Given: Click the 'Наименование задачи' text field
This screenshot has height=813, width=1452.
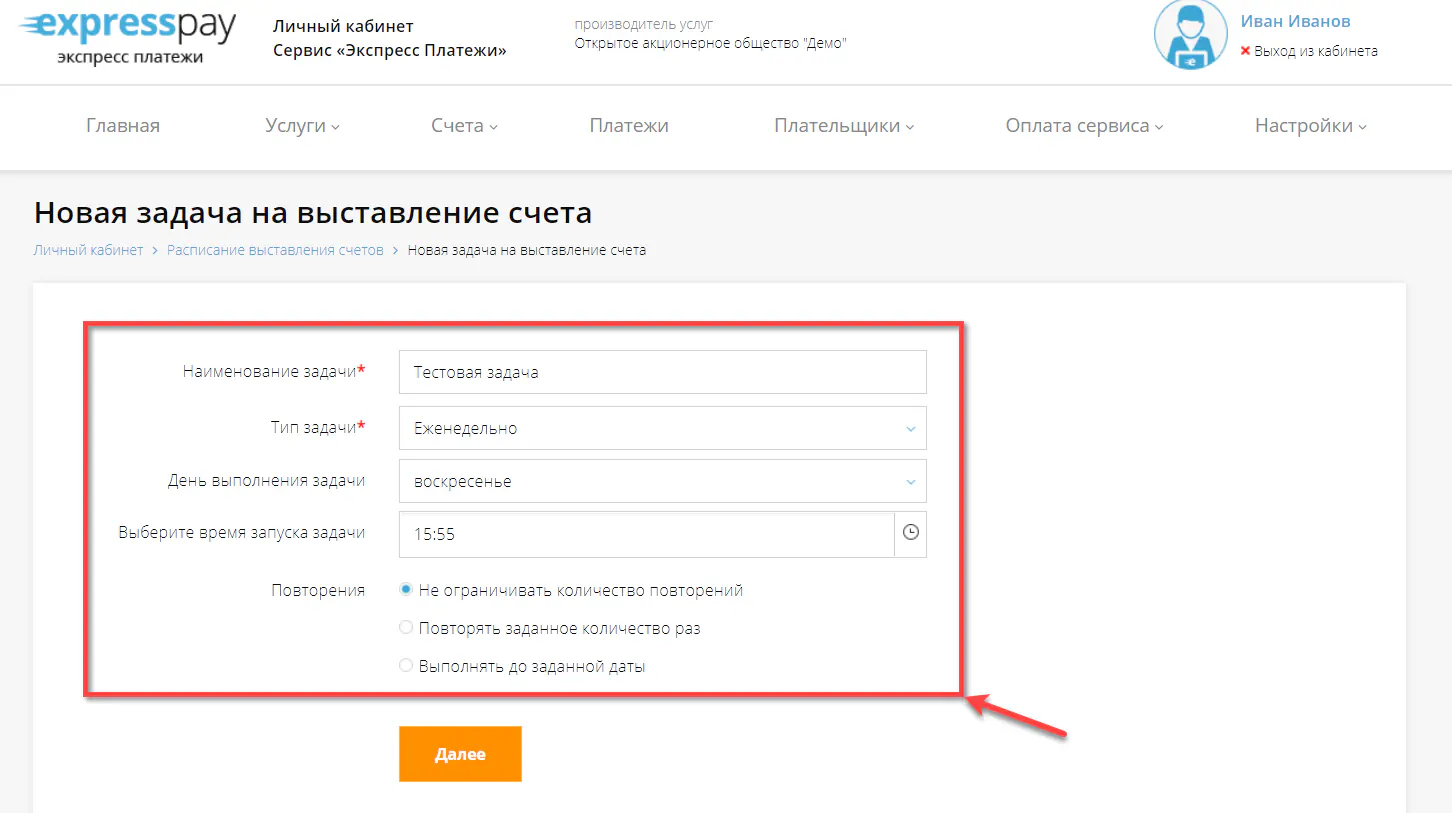Looking at the screenshot, I should (662, 371).
